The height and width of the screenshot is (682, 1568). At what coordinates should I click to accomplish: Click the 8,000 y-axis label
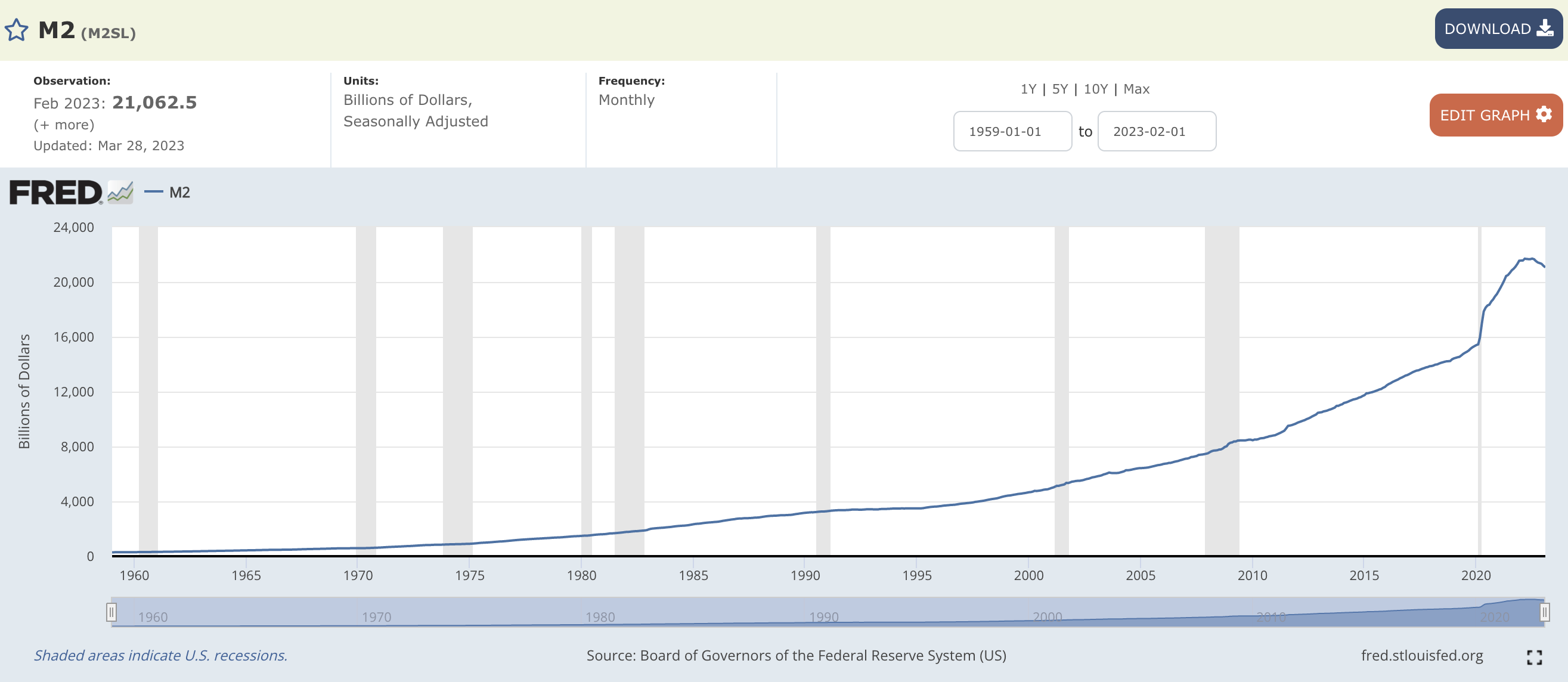78,447
